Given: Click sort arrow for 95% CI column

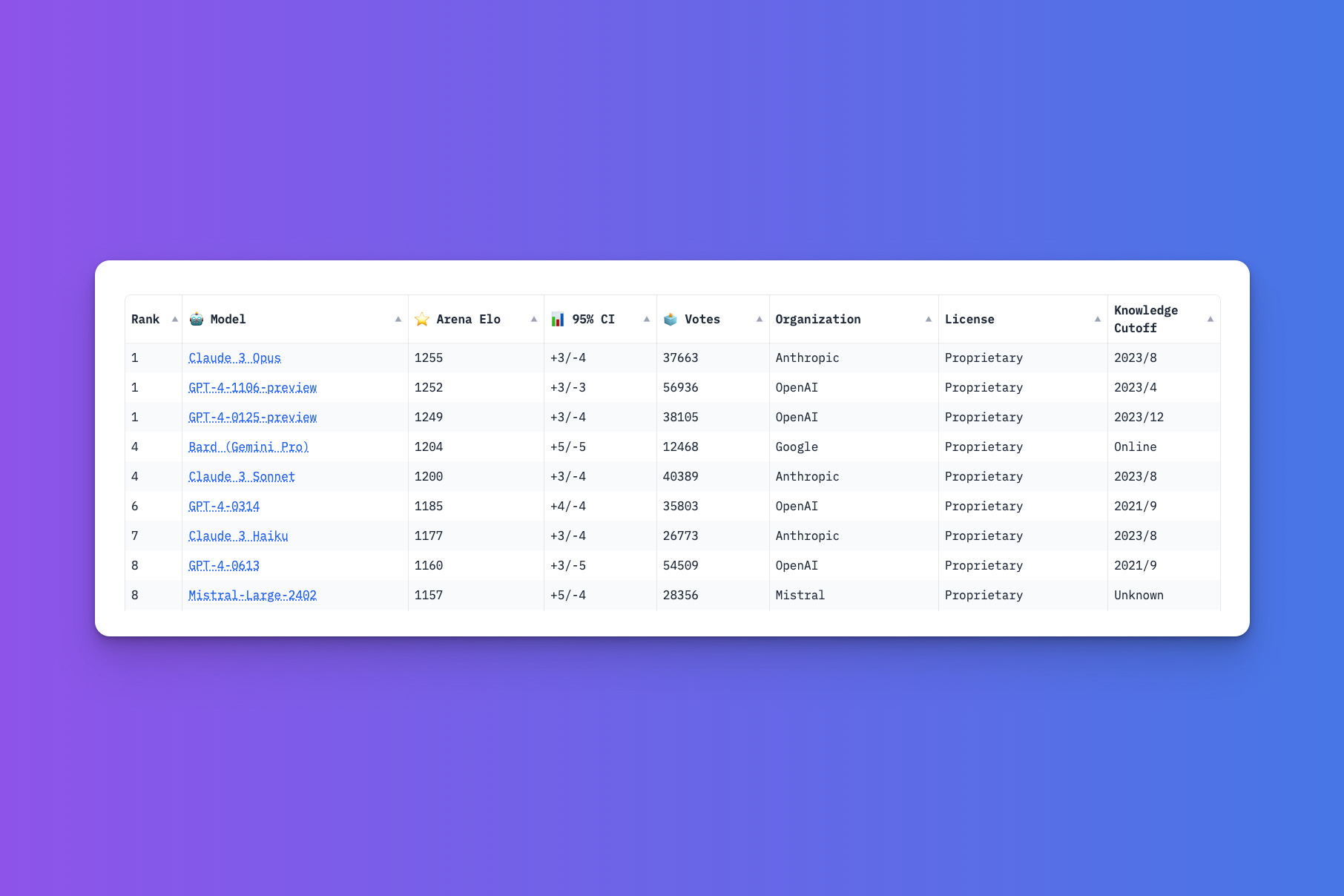Looking at the screenshot, I should (647, 319).
